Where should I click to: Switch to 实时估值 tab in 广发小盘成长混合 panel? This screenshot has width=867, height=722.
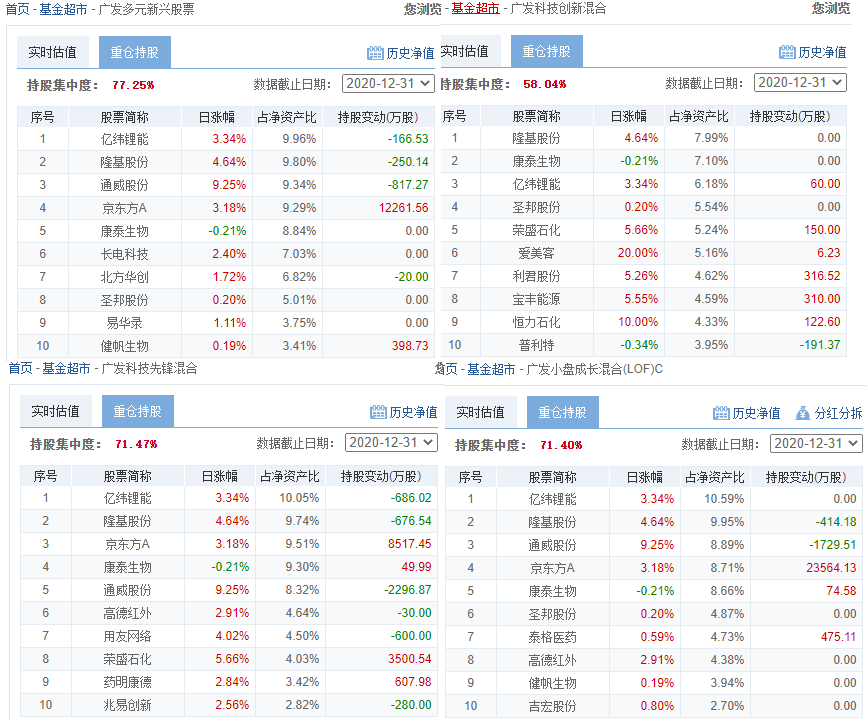pyautogui.click(x=480, y=412)
